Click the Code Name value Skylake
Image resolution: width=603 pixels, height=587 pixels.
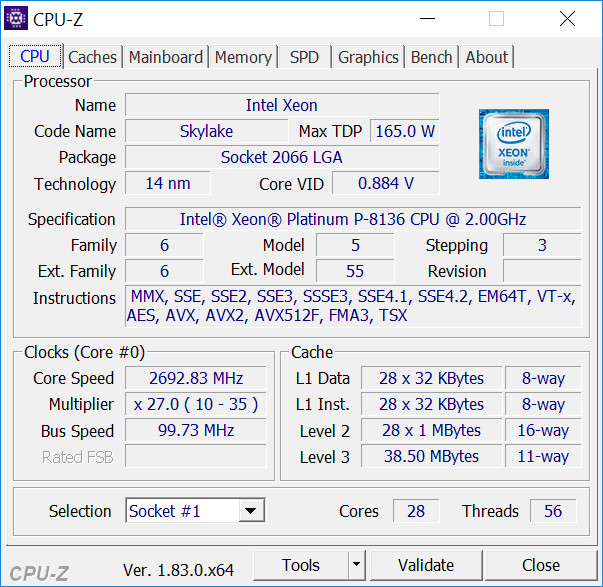pyautogui.click(x=207, y=131)
